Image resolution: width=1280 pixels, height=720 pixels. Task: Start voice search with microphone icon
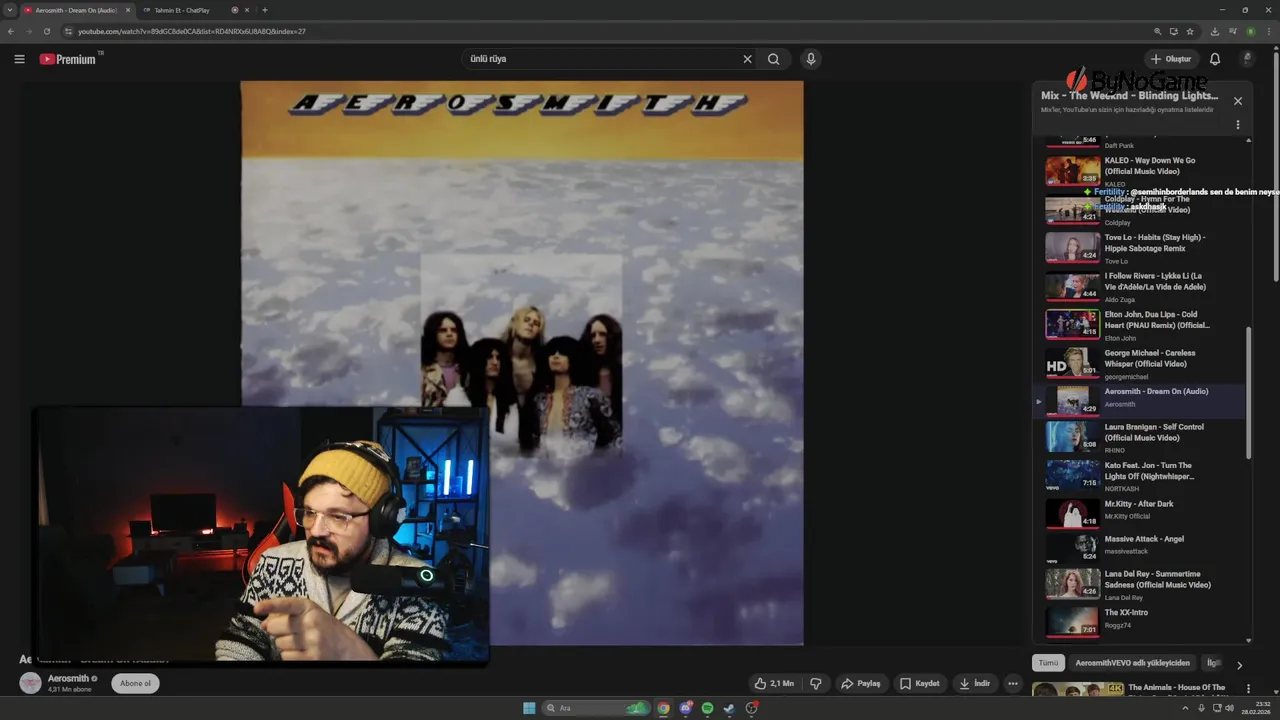tap(811, 59)
